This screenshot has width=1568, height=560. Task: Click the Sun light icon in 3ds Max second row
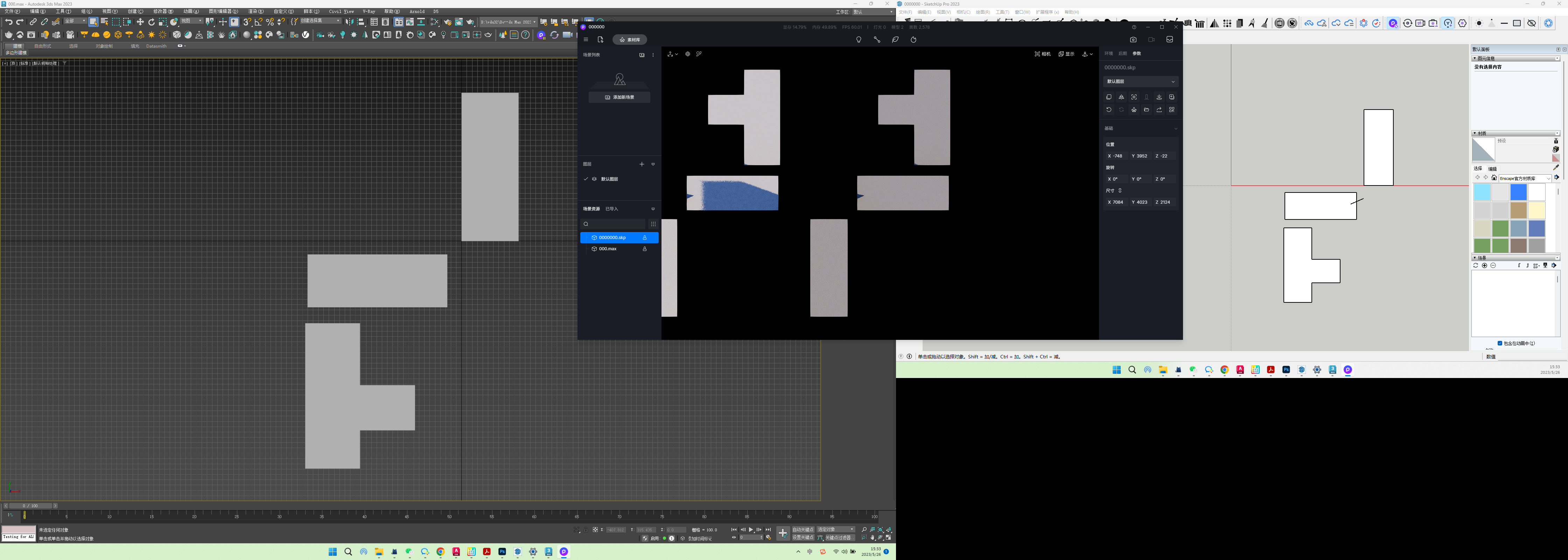(x=152, y=35)
